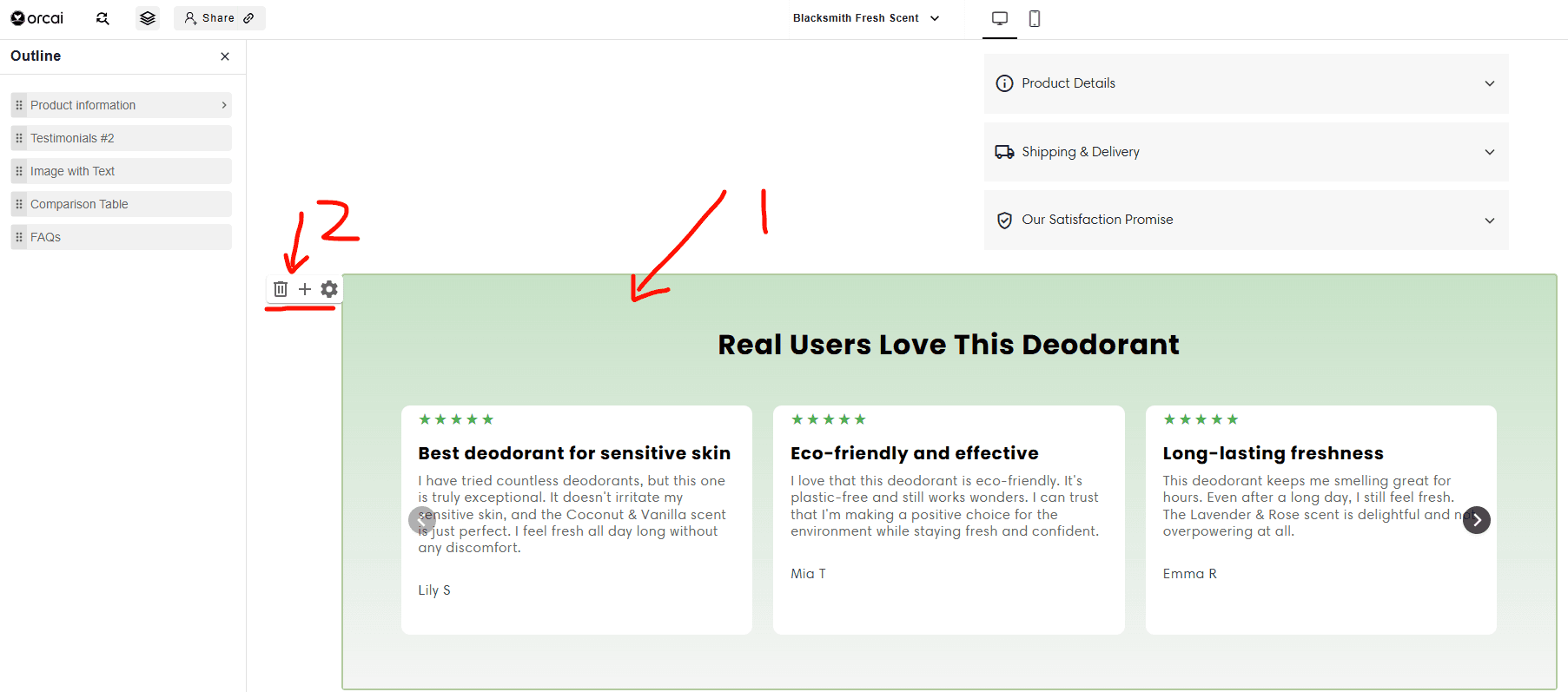Select Product information in outline
Screen dimensions: 1568x692
click(x=122, y=105)
